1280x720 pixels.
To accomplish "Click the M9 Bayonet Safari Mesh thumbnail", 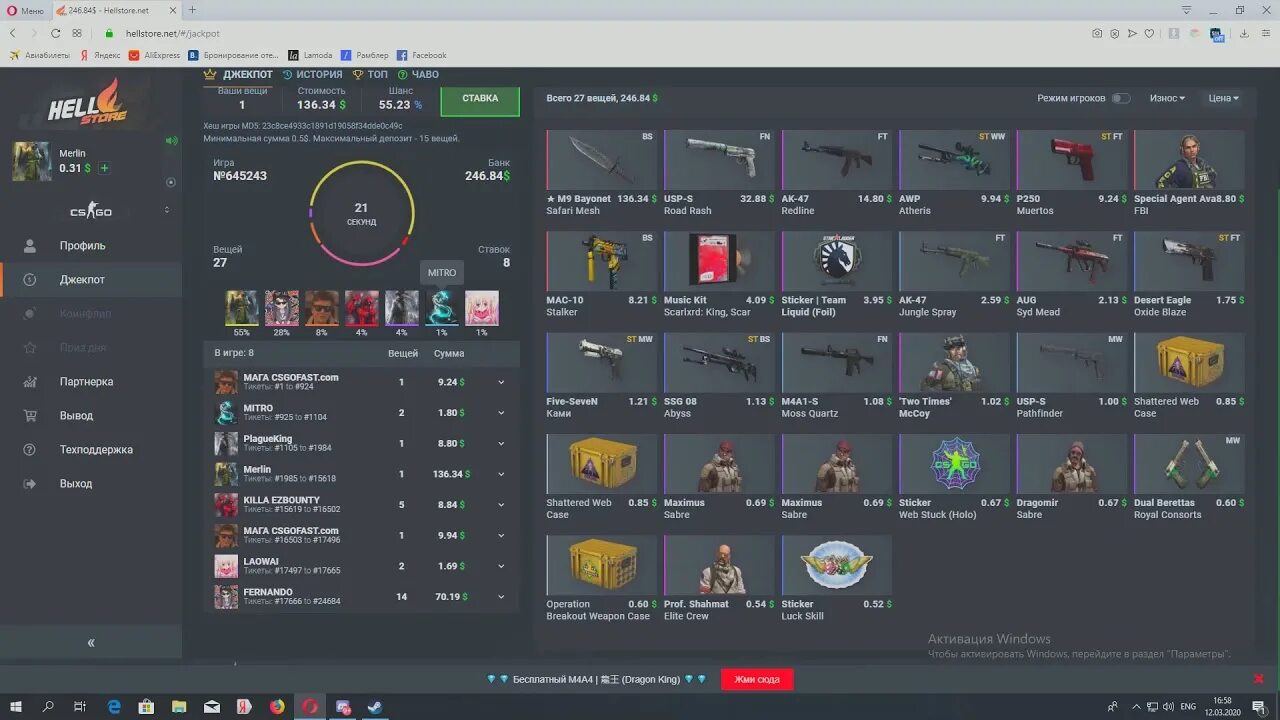I will tap(600, 160).
